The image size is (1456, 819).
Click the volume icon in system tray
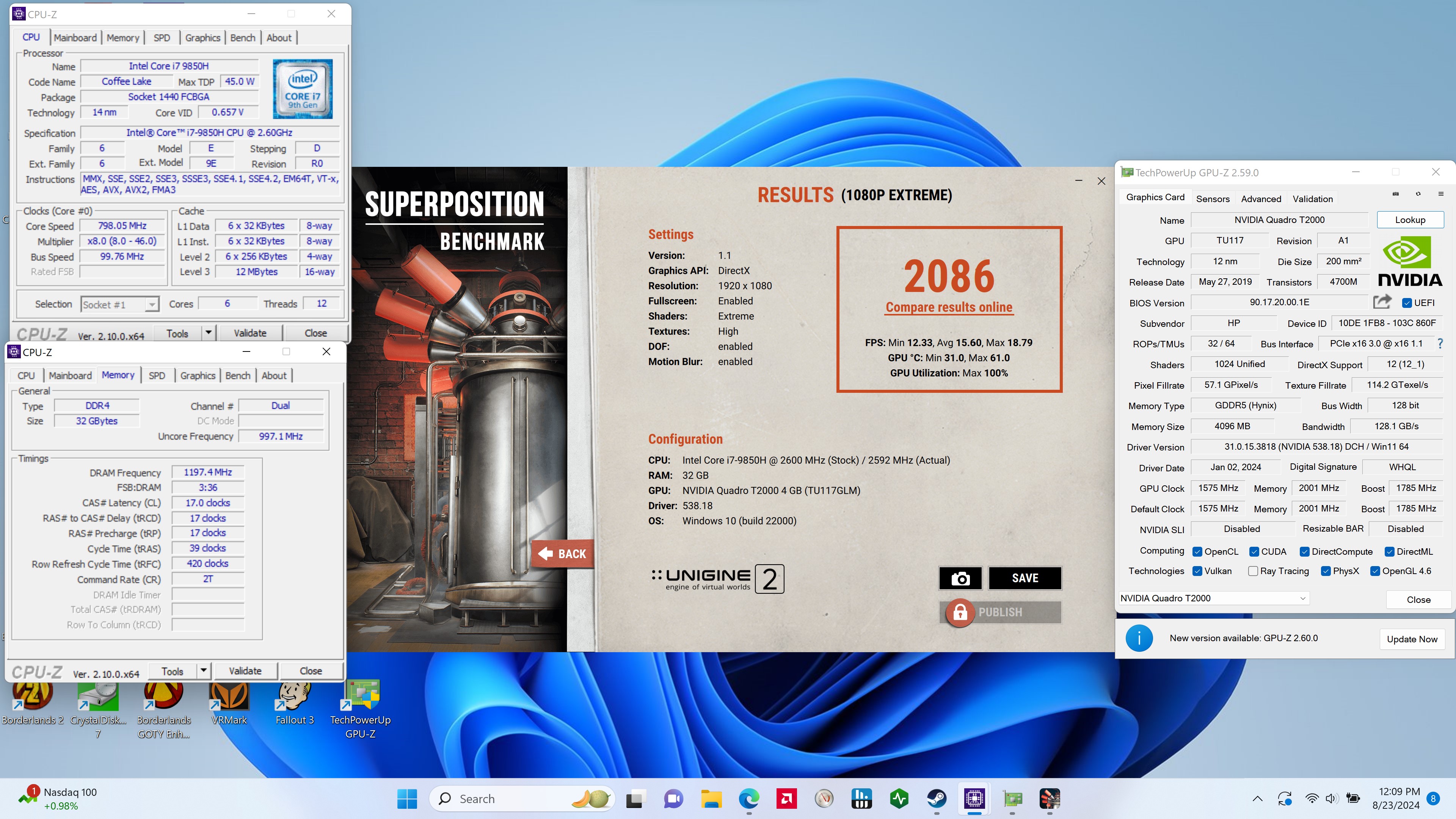point(1331,799)
